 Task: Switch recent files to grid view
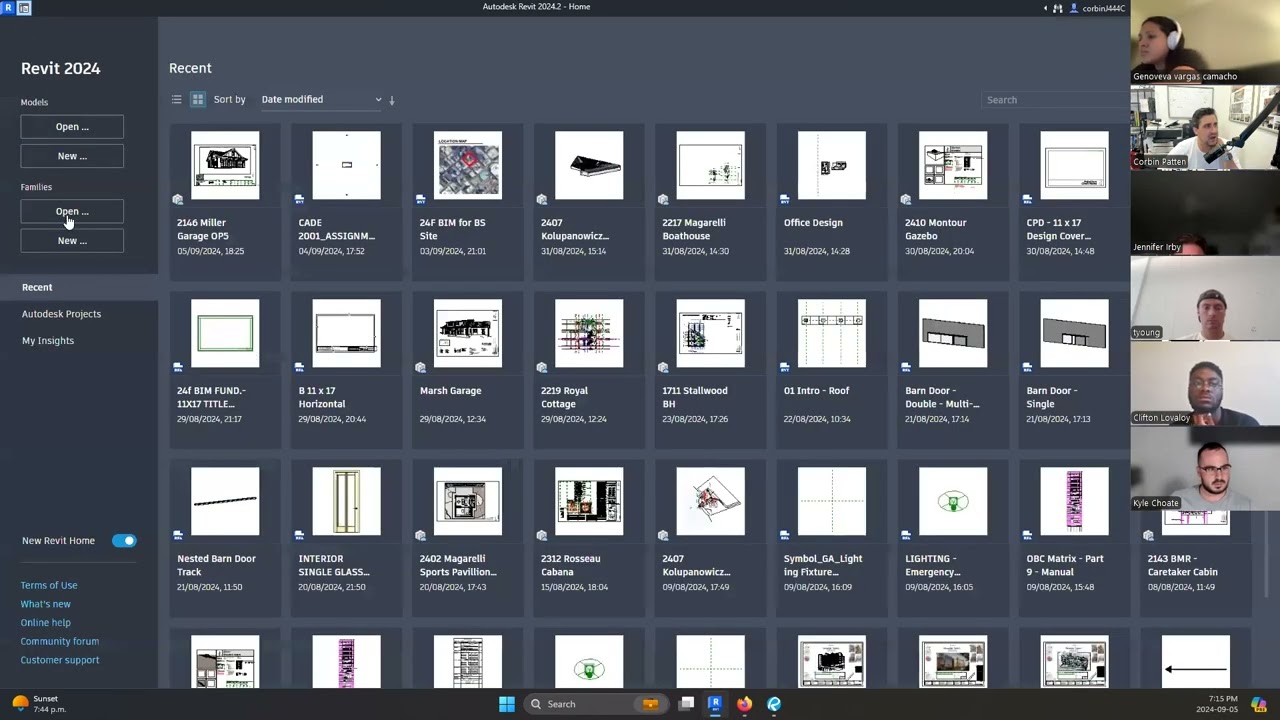pos(197,99)
